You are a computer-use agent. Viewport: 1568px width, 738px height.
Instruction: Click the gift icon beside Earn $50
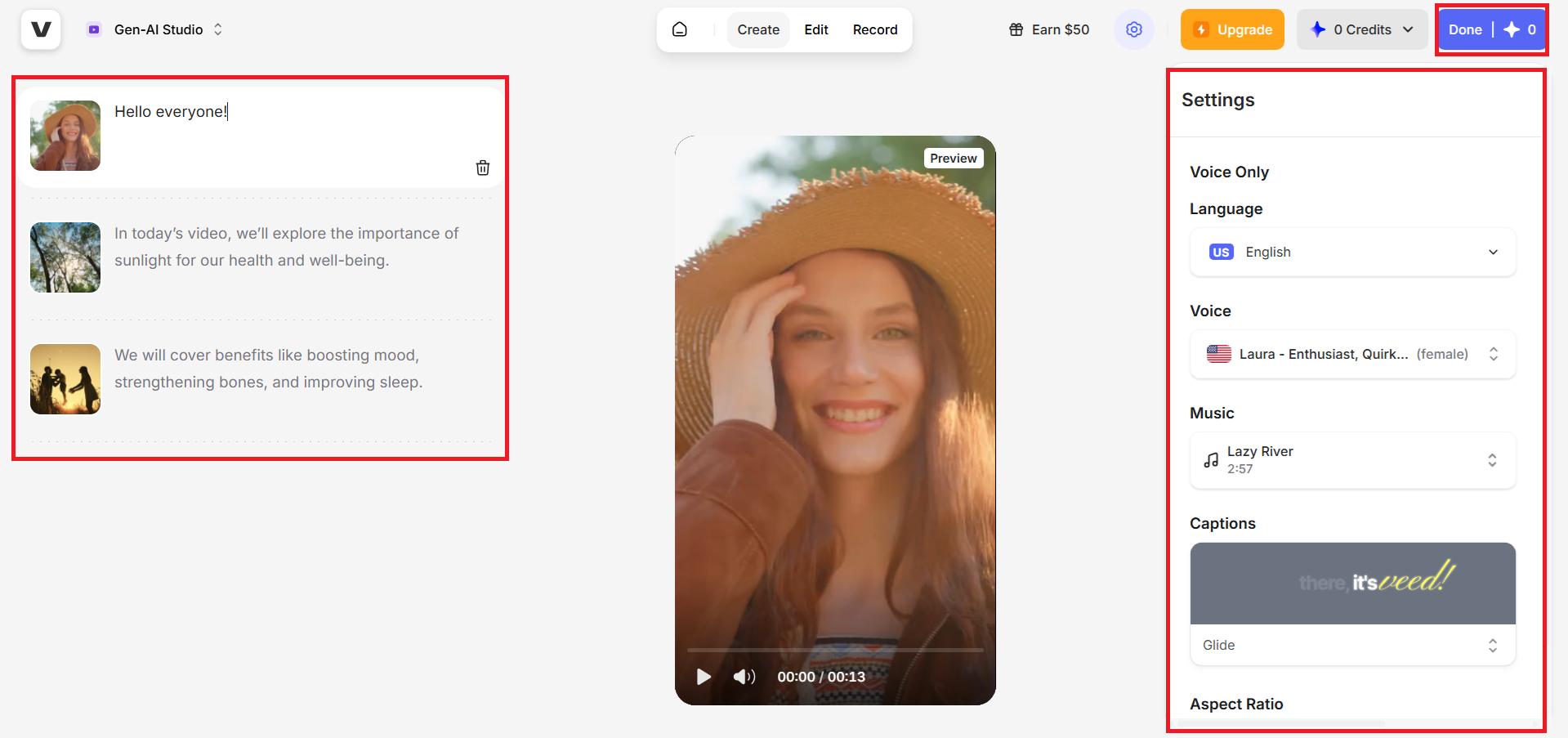pyautogui.click(x=1016, y=29)
